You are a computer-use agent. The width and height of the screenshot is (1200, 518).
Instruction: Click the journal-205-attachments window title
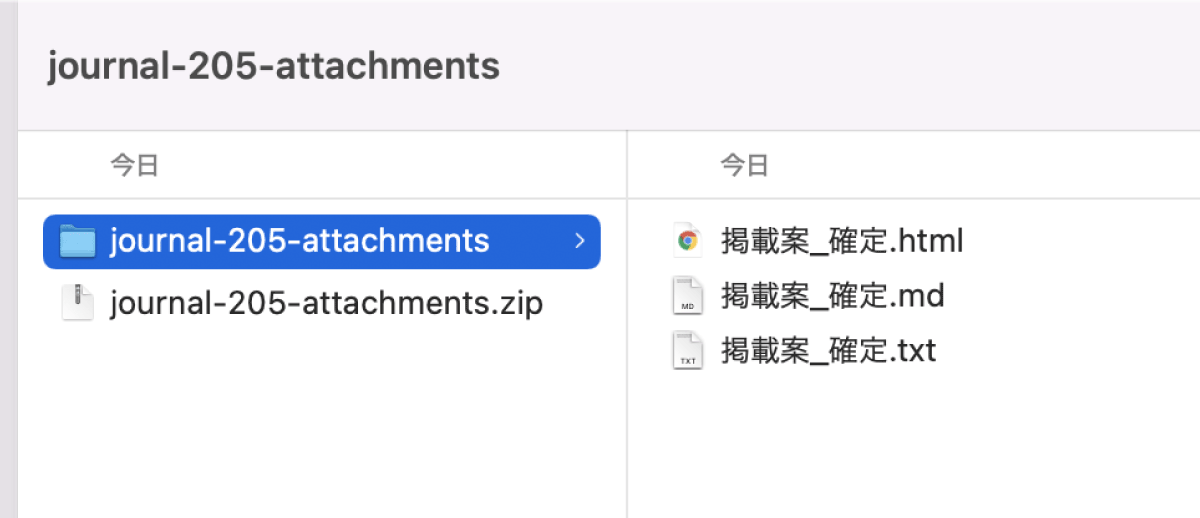(x=273, y=66)
